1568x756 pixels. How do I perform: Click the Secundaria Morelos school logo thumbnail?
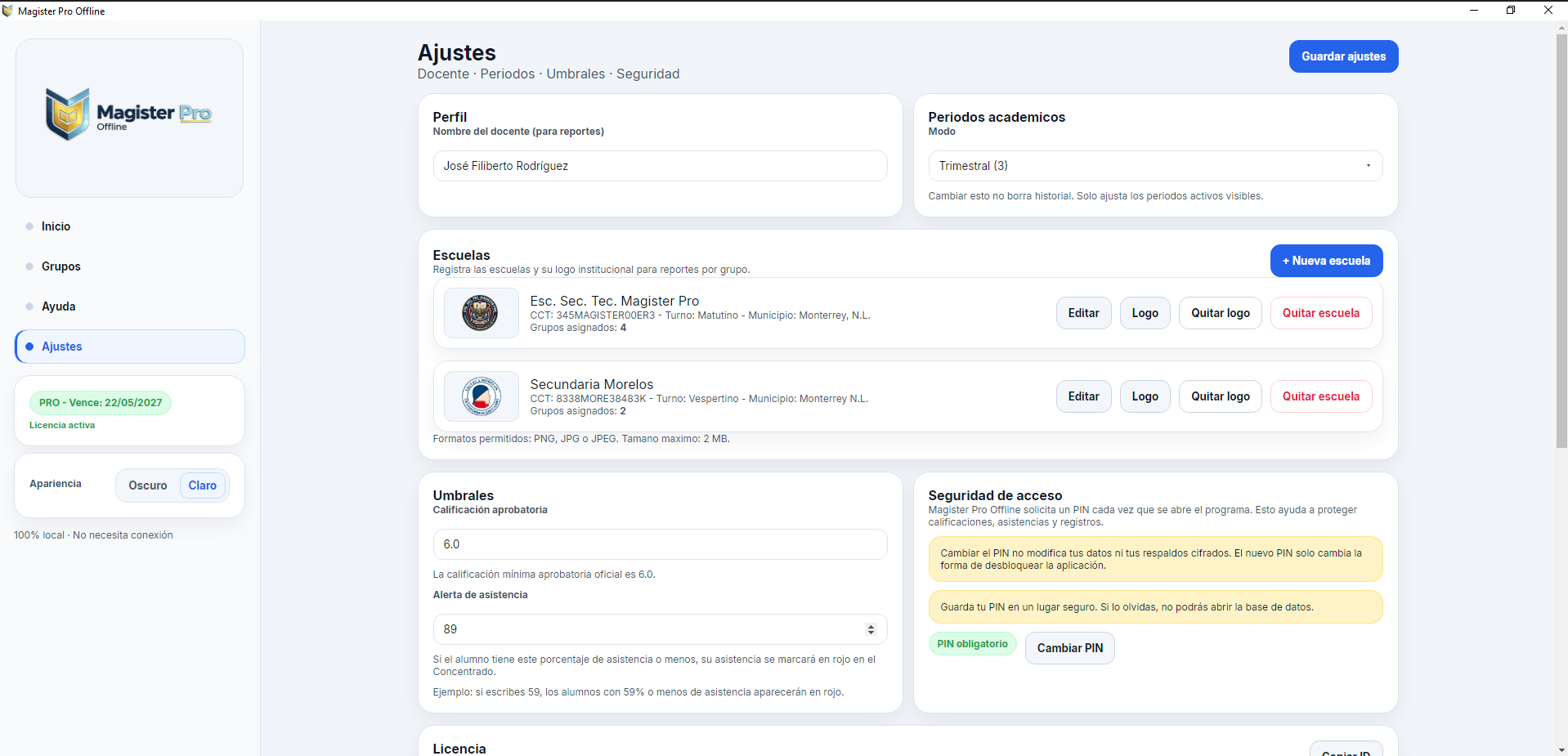coord(481,396)
